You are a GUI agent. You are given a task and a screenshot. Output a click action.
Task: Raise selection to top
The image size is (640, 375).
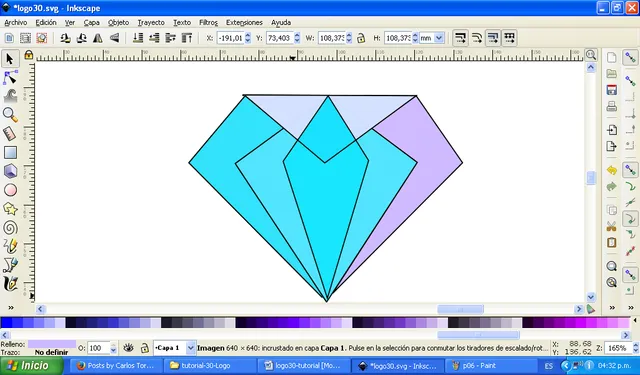point(187,38)
